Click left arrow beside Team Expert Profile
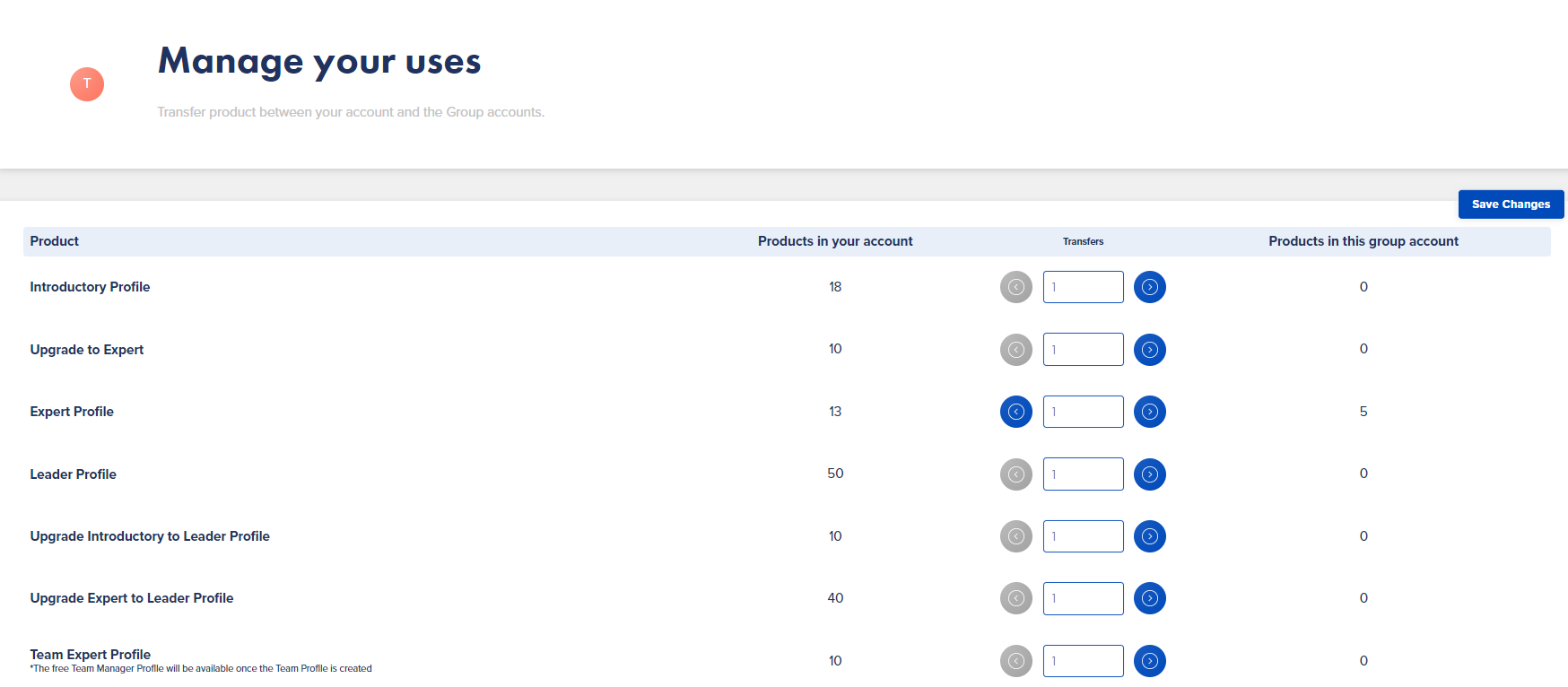Screen dimensions: 1568x687 click(x=1016, y=661)
